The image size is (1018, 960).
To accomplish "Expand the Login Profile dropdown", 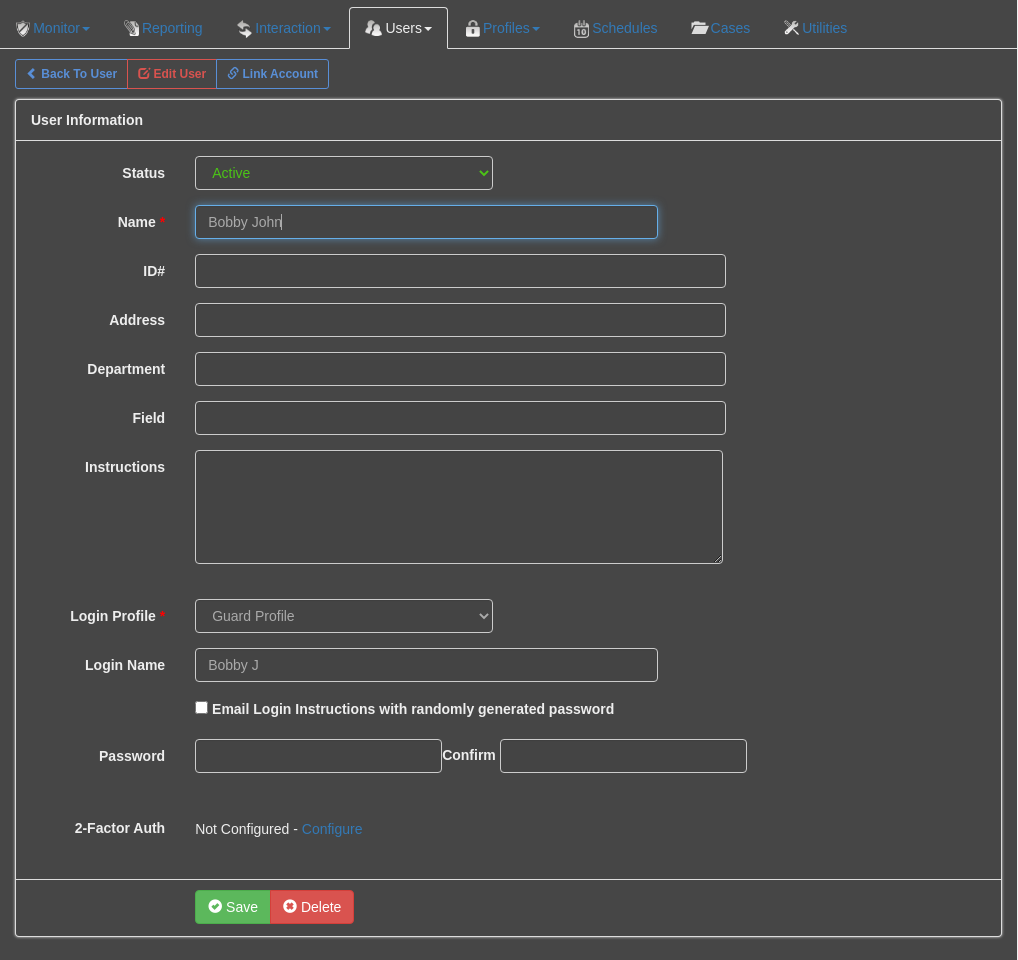I will click(343, 616).
